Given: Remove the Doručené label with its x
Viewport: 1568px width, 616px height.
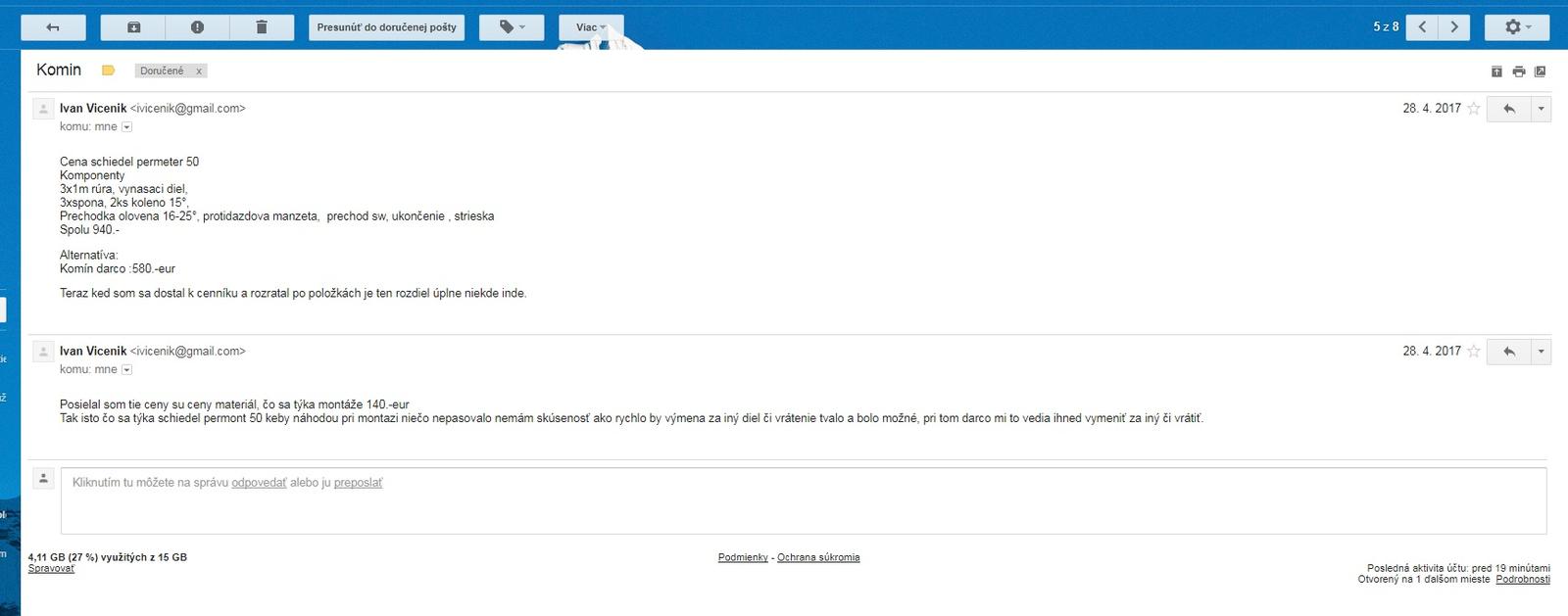Looking at the screenshot, I should click(199, 71).
